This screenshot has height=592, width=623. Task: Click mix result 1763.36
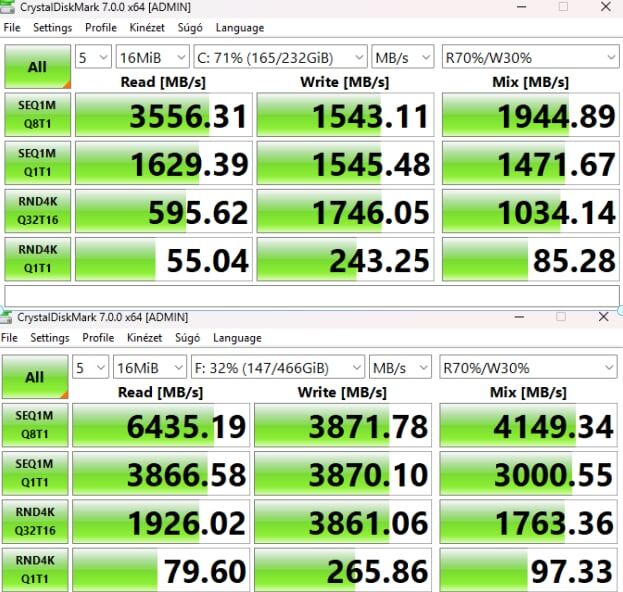tap(528, 521)
